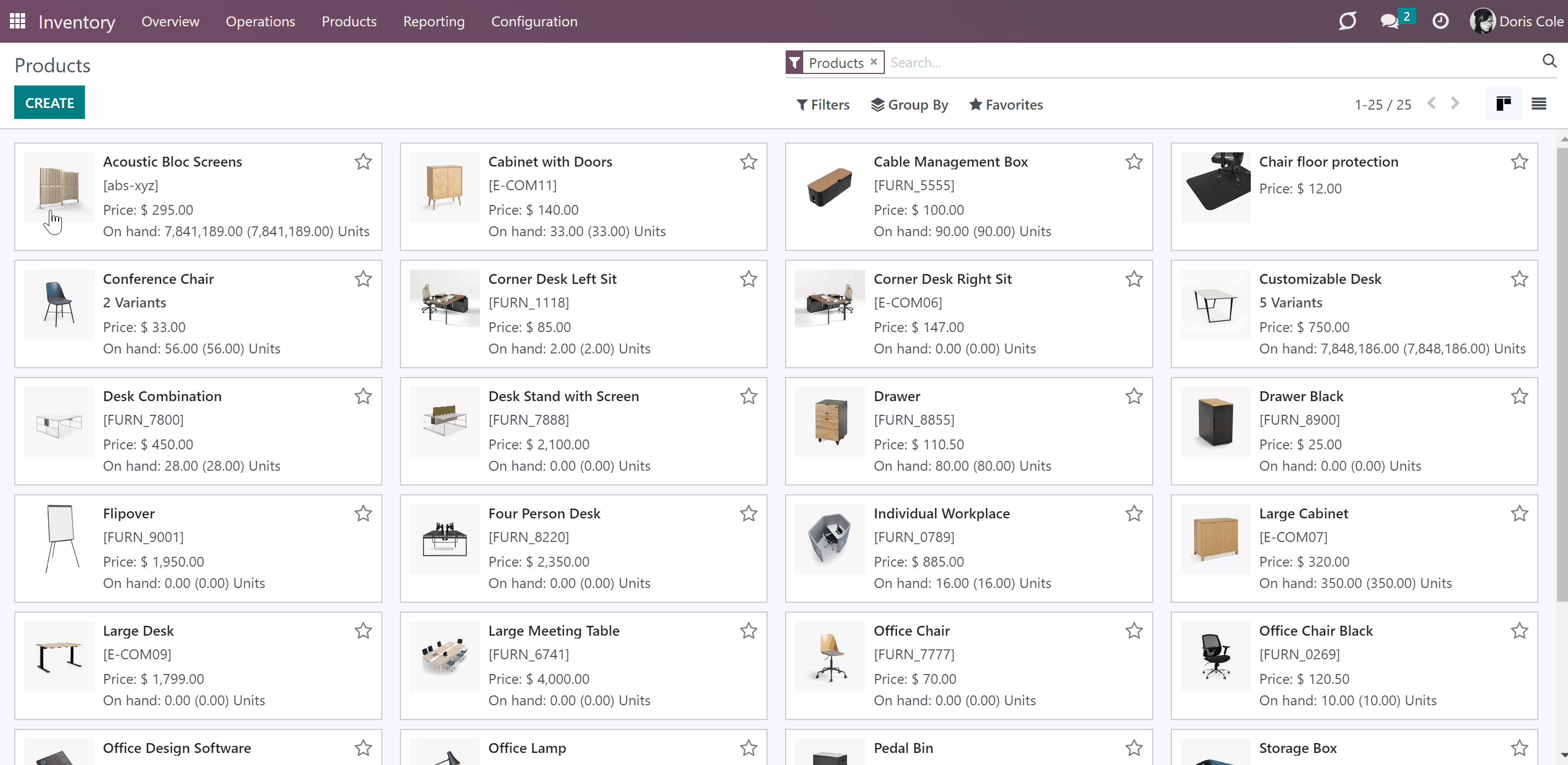Open the activity refresh icon in the top bar

1348,21
